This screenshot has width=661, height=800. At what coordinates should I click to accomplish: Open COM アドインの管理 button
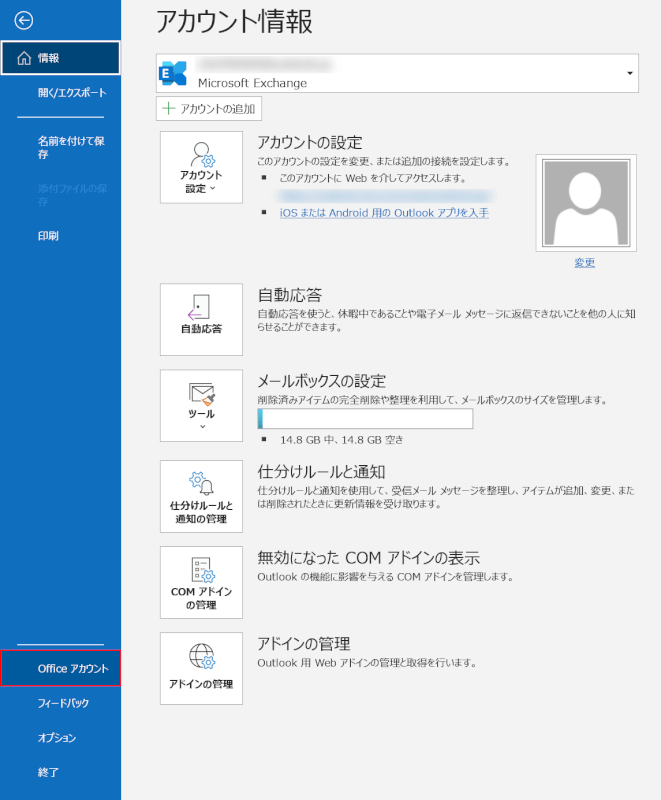pyautogui.click(x=201, y=583)
